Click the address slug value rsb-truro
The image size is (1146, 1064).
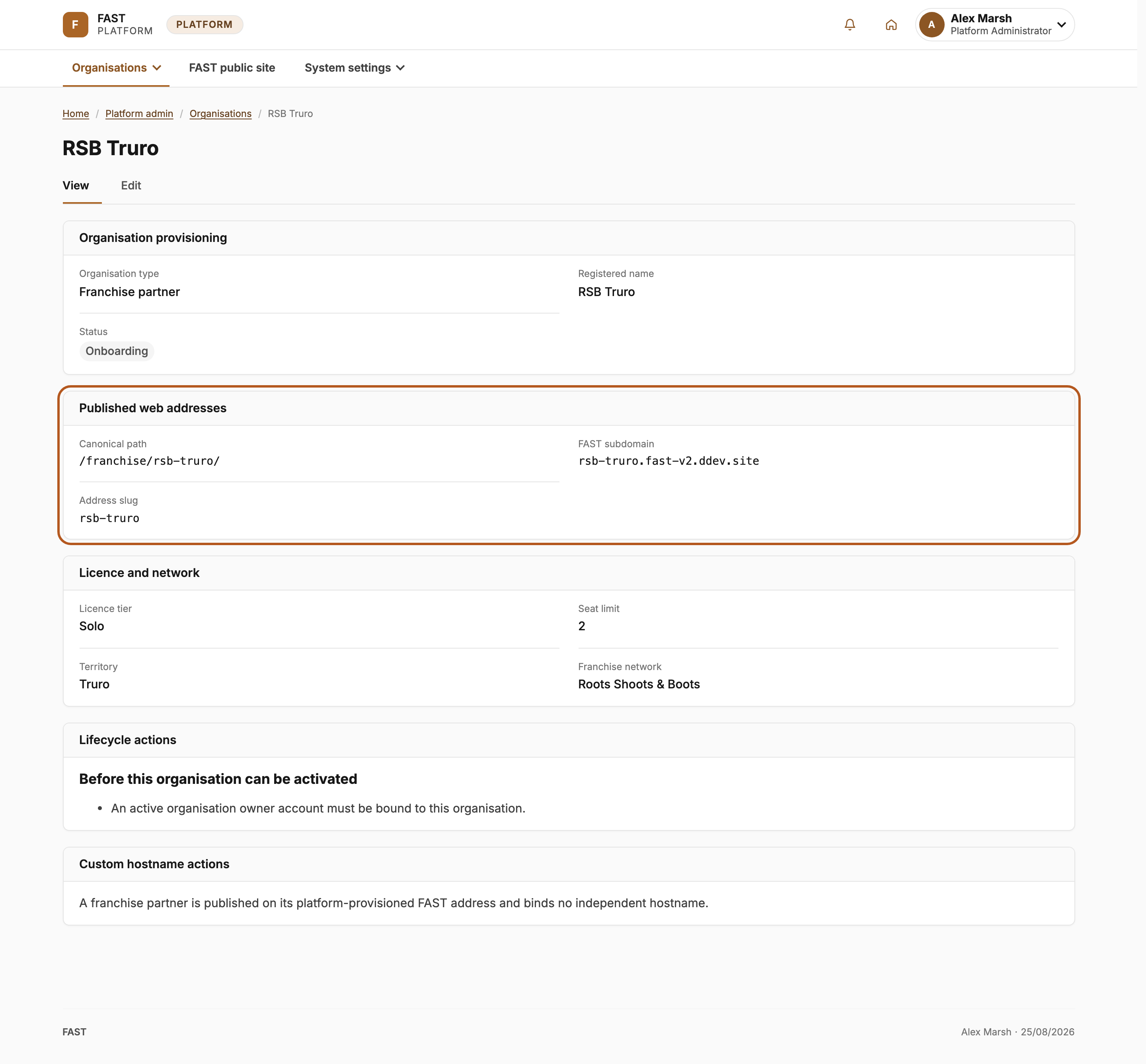(109, 518)
